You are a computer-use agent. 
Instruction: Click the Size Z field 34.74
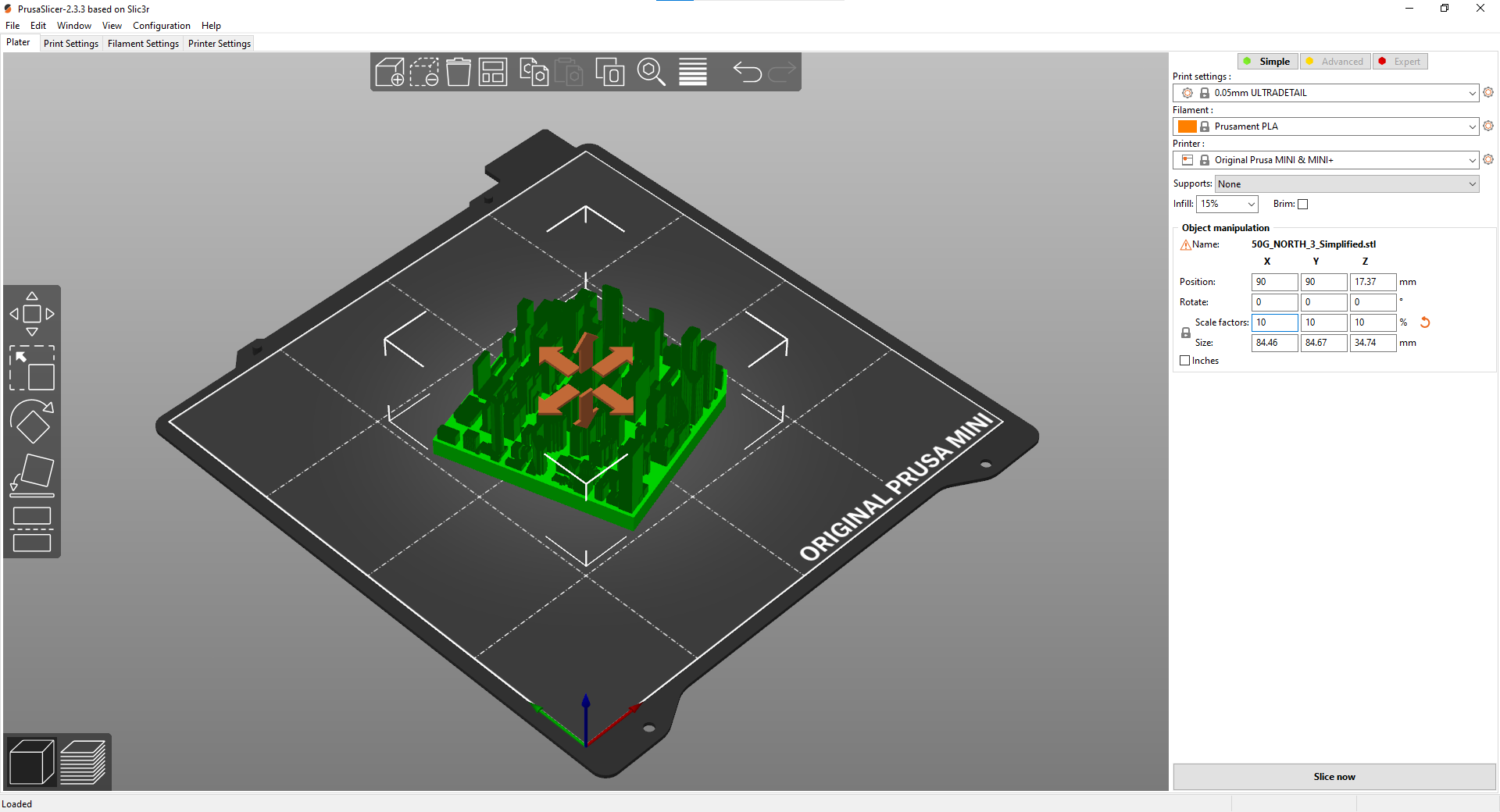[x=1373, y=343]
